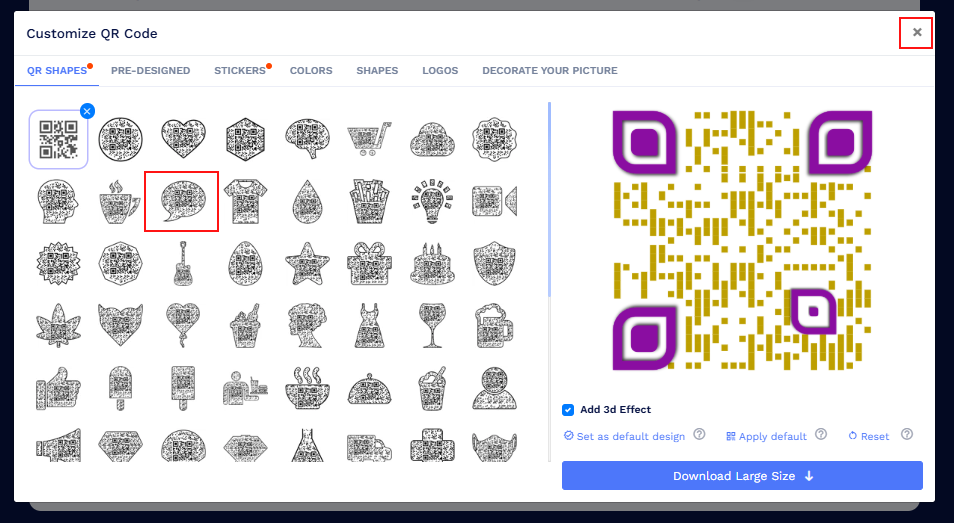Open the DECORATE YOUR PICTURE tab
This screenshot has height=523, width=954.
(x=550, y=71)
